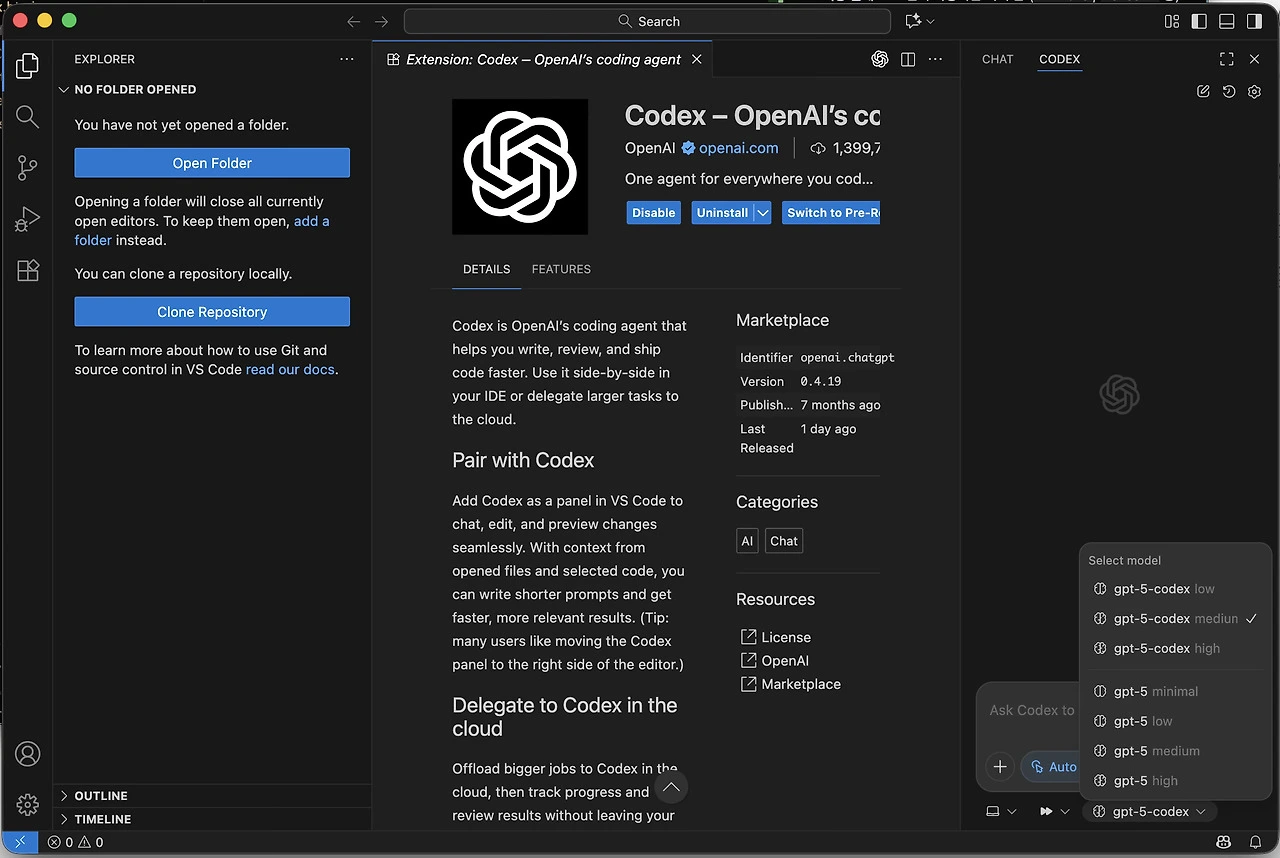Open the Copilot chat sparkle icon
Screen dimensions: 1280x858
point(912,21)
